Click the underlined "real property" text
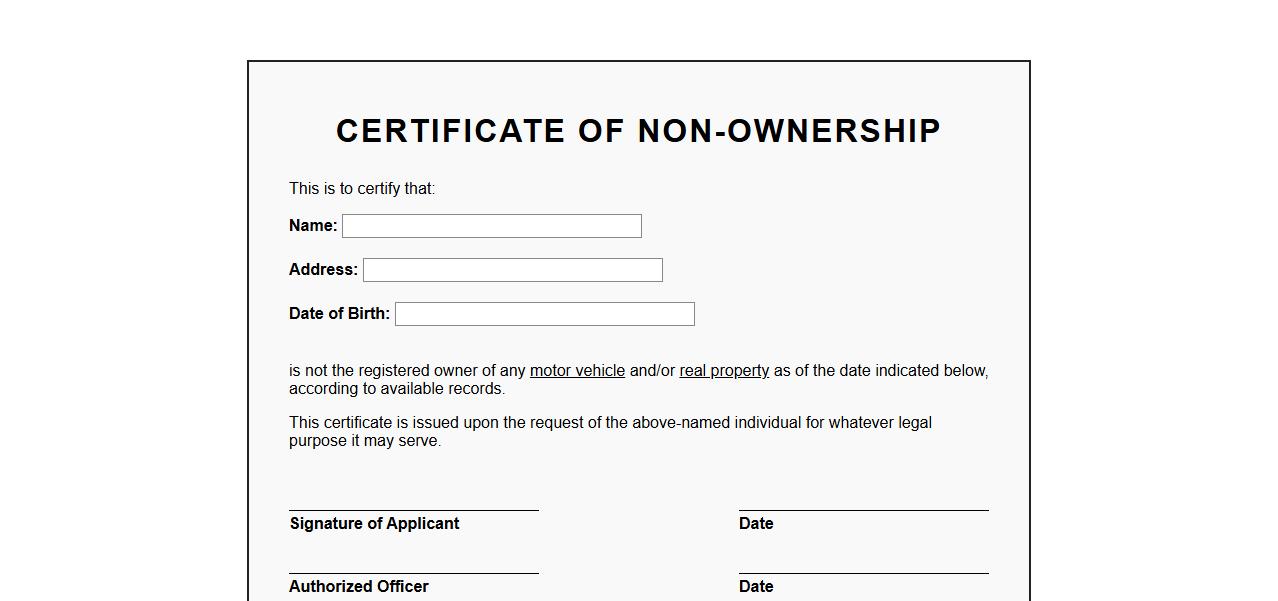 [724, 371]
